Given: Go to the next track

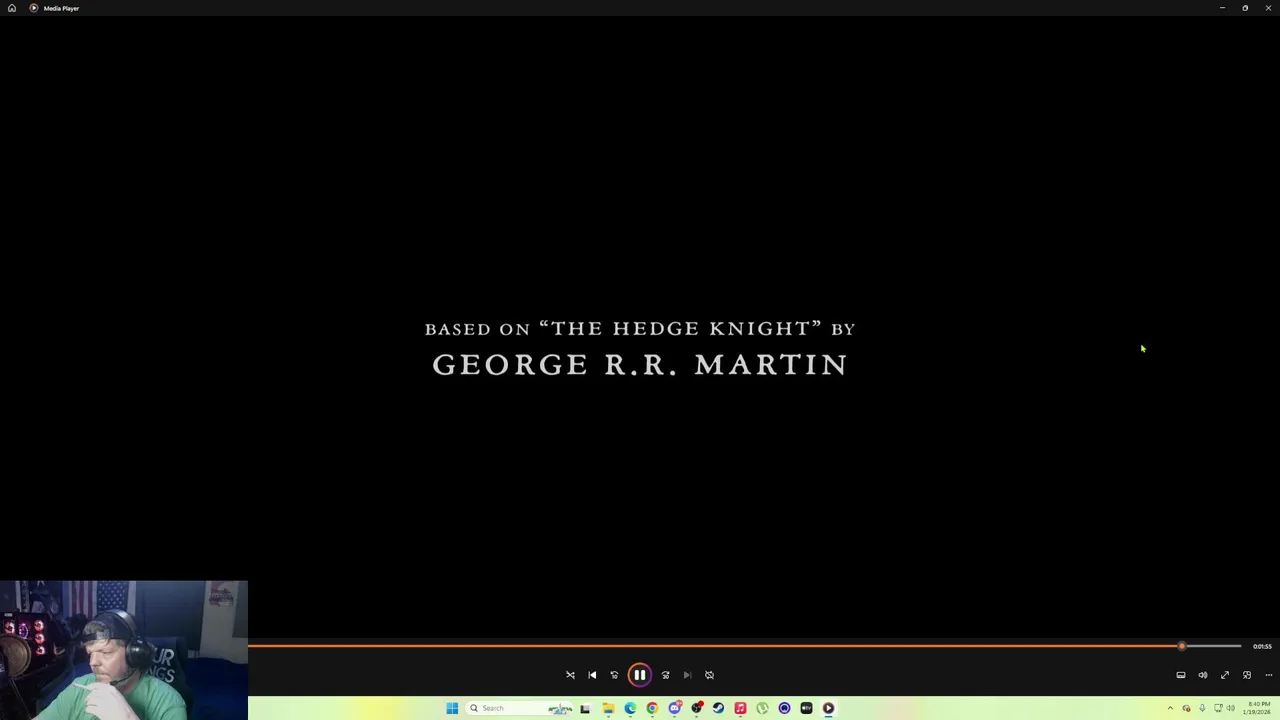Looking at the screenshot, I should [687, 675].
